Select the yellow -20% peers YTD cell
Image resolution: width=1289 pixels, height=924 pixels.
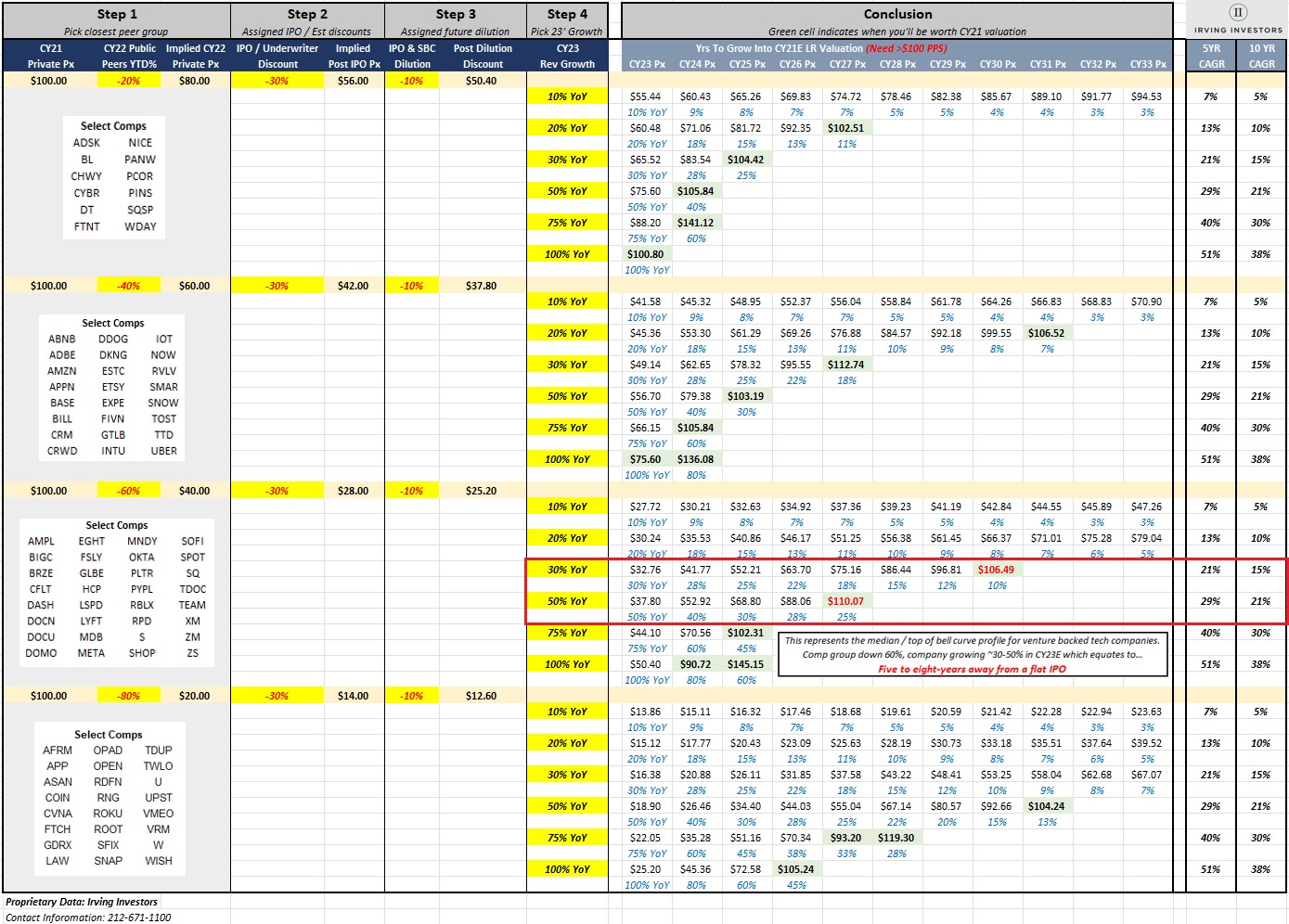click(x=128, y=81)
